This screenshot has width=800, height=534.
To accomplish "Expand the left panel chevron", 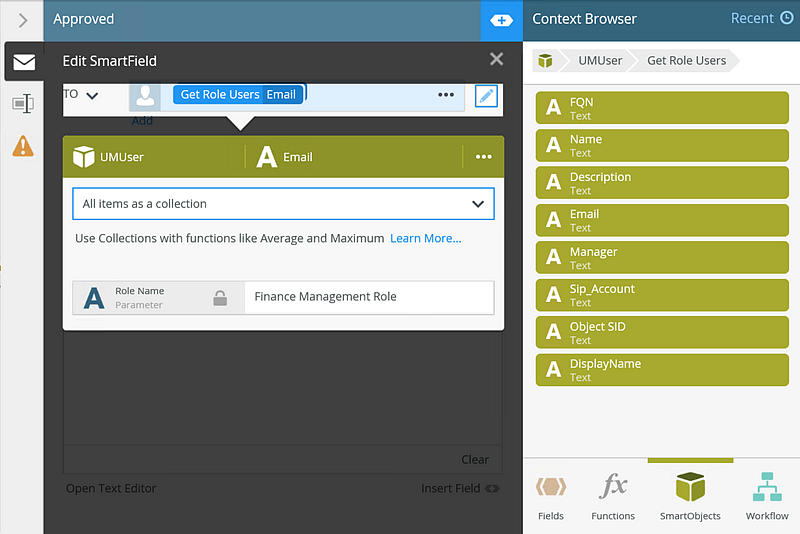I will [x=23, y=20].
